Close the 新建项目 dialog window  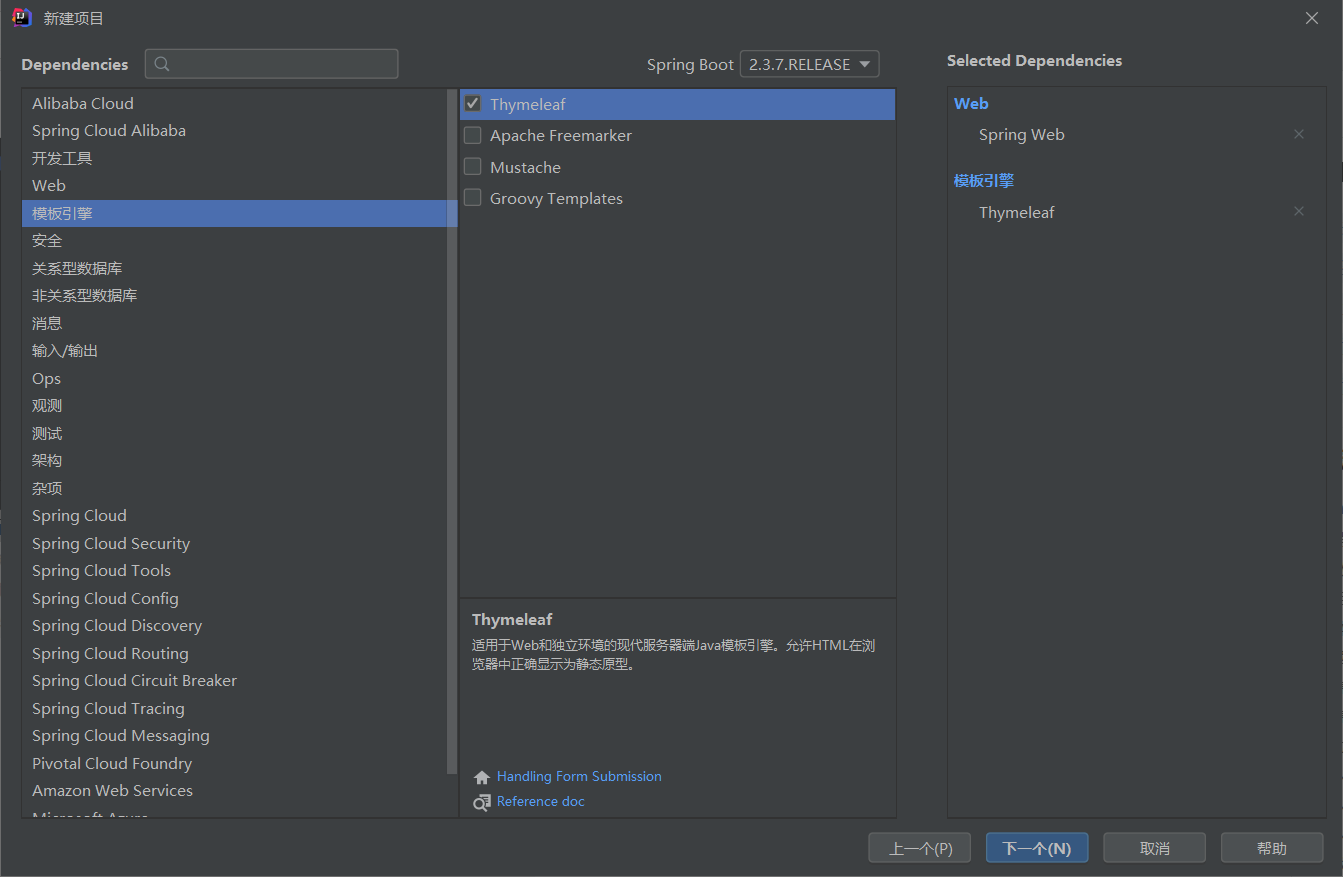pos(1312,18)
